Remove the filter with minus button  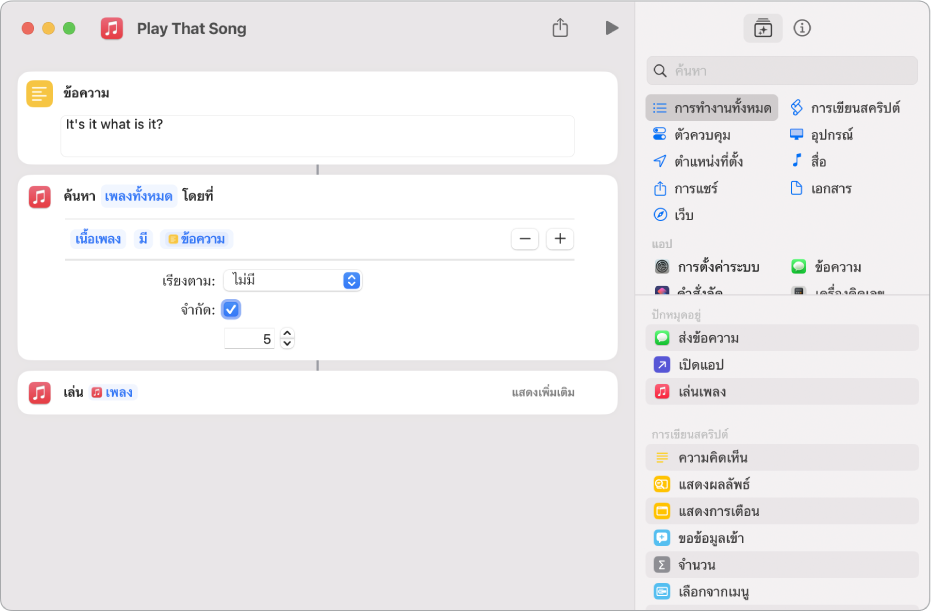coord(525,239)
